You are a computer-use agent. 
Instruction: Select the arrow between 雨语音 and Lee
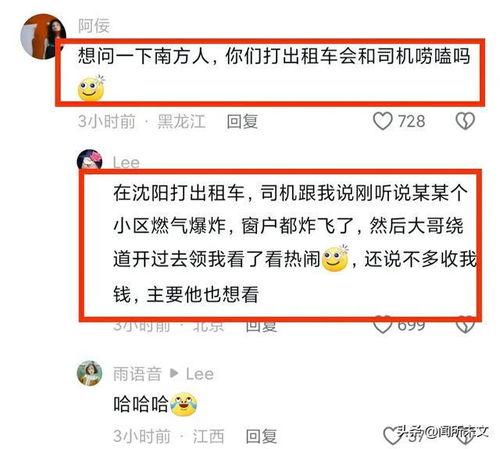point(174,373)
